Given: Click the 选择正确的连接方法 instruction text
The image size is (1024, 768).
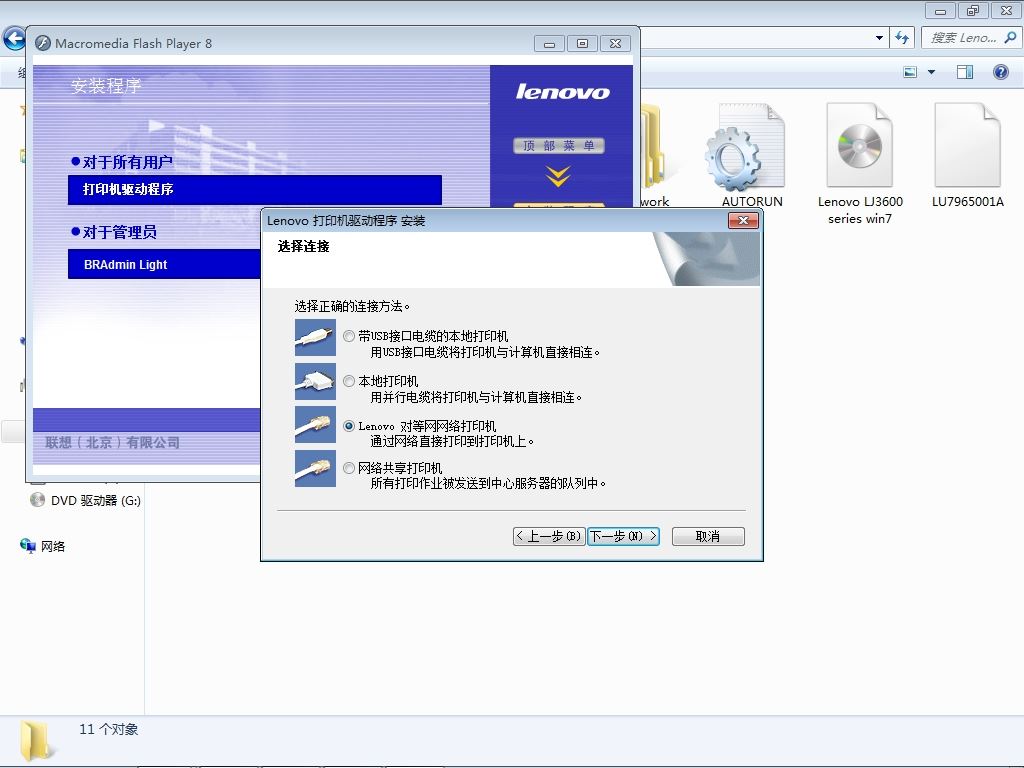Looking at the screenshot, I should (352, 306).
